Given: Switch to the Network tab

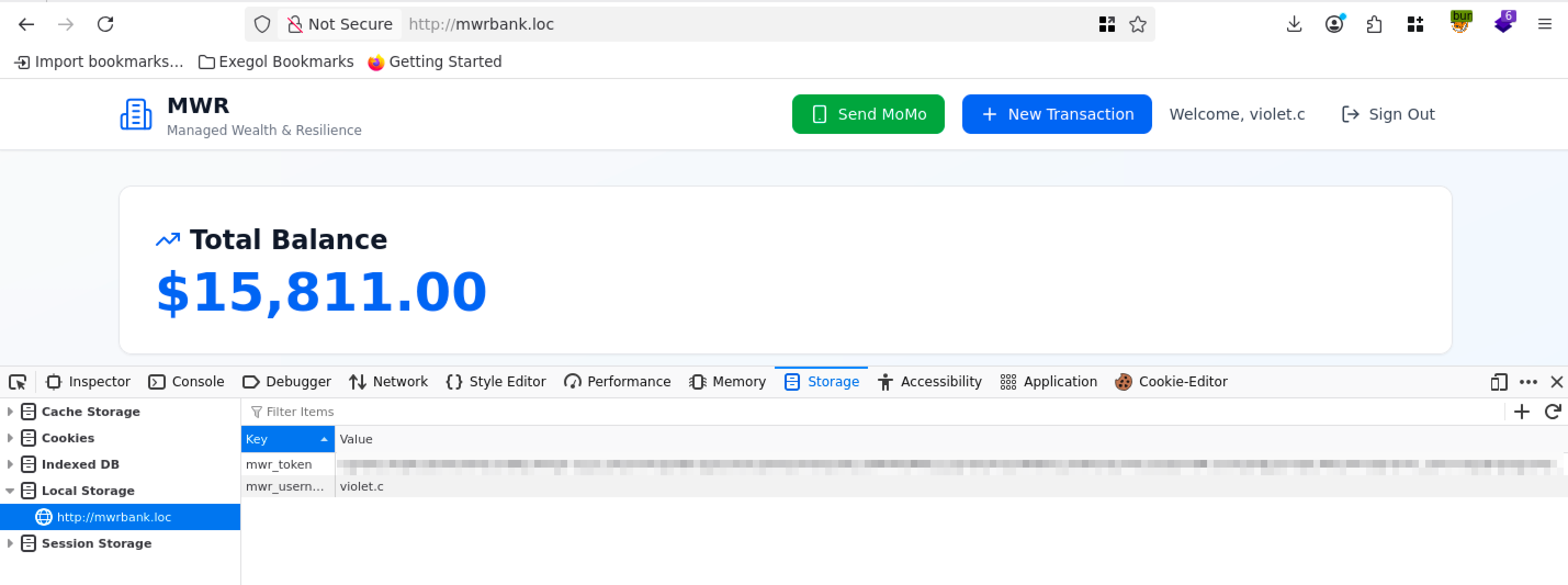Looking at the screenshot, I should tap(388, 382).
